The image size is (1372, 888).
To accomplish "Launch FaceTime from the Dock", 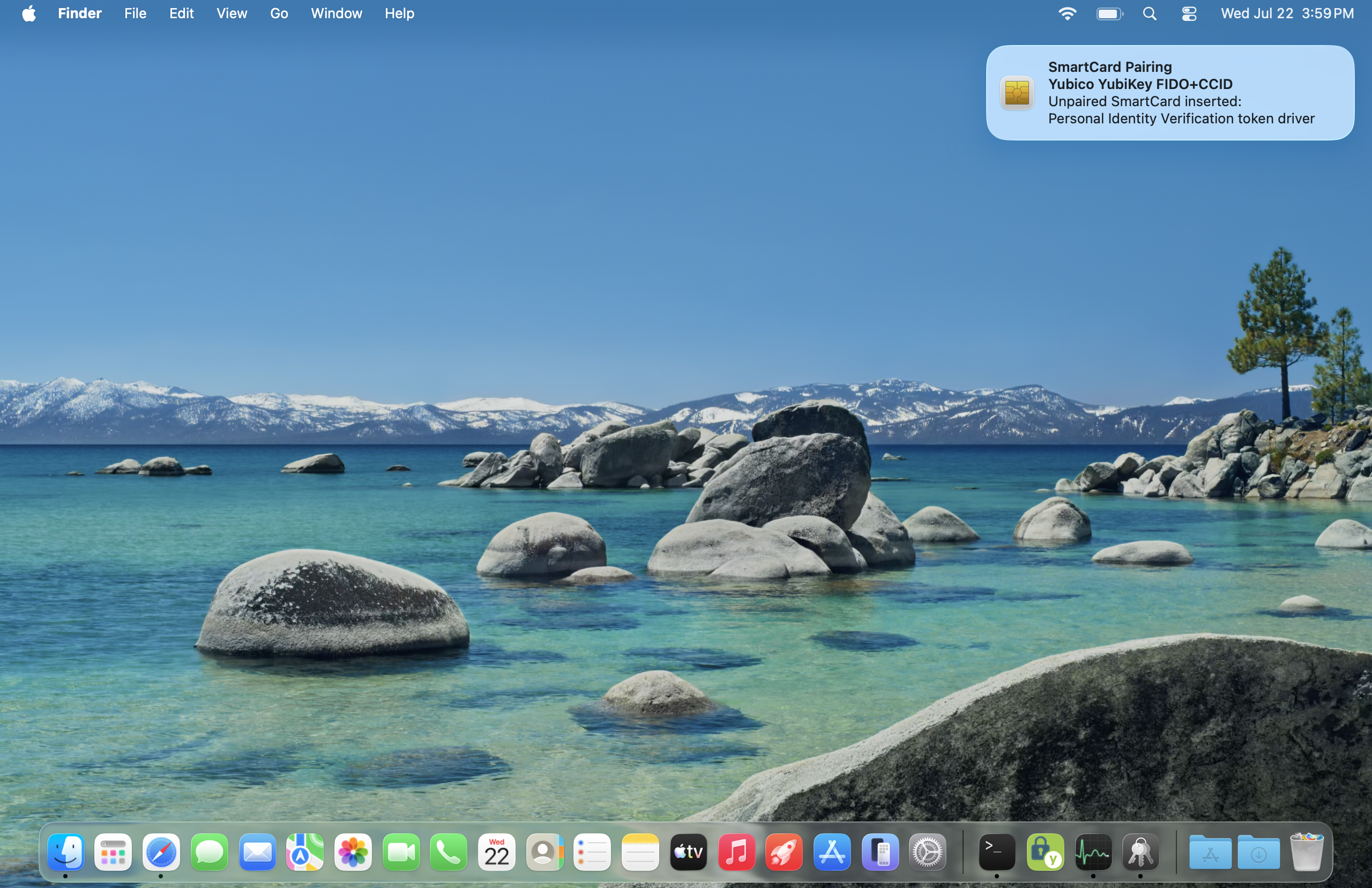I will coord(401,852).
